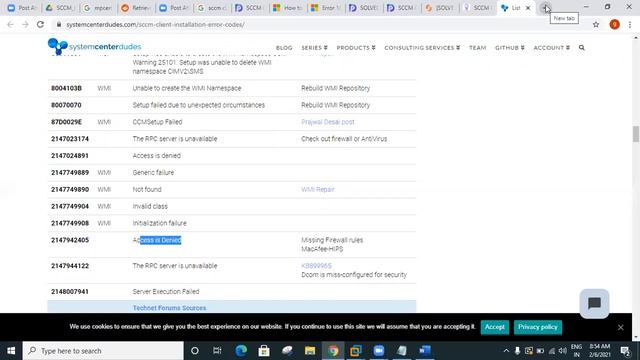Image resolution: width=640 pixels, height=360 pixels.
Task: Click error code 2147024891
Action: (70, 156)
